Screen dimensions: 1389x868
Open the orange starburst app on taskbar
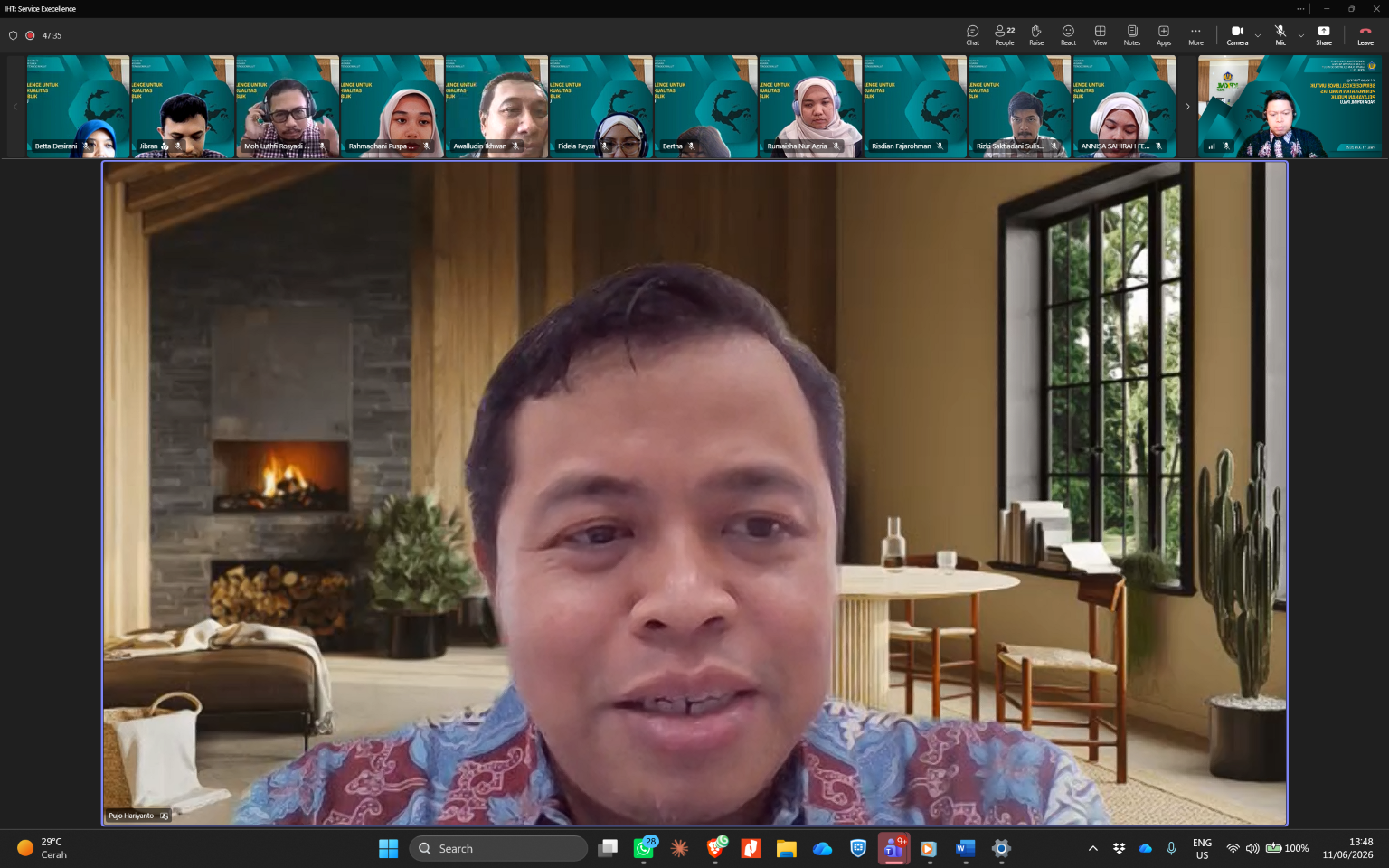(679, 848)
